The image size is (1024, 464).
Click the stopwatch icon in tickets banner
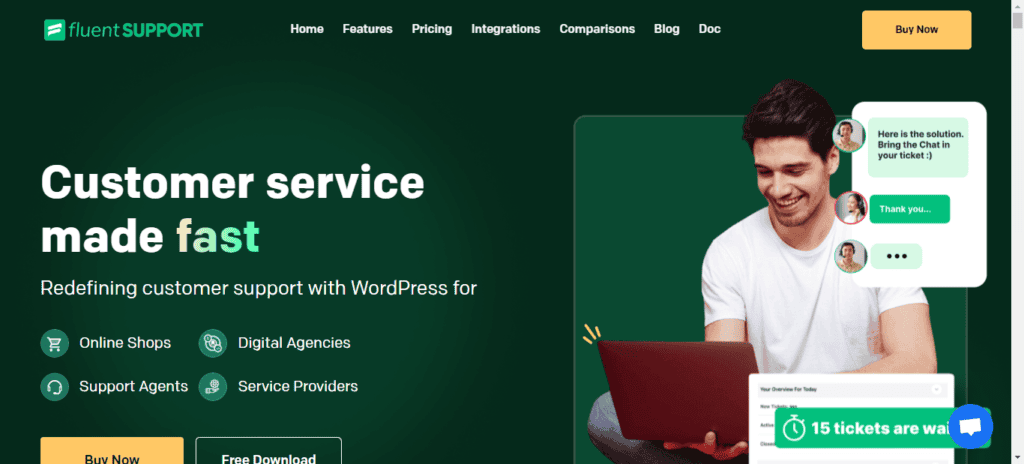pyautogui.click(x=793, y=428)
